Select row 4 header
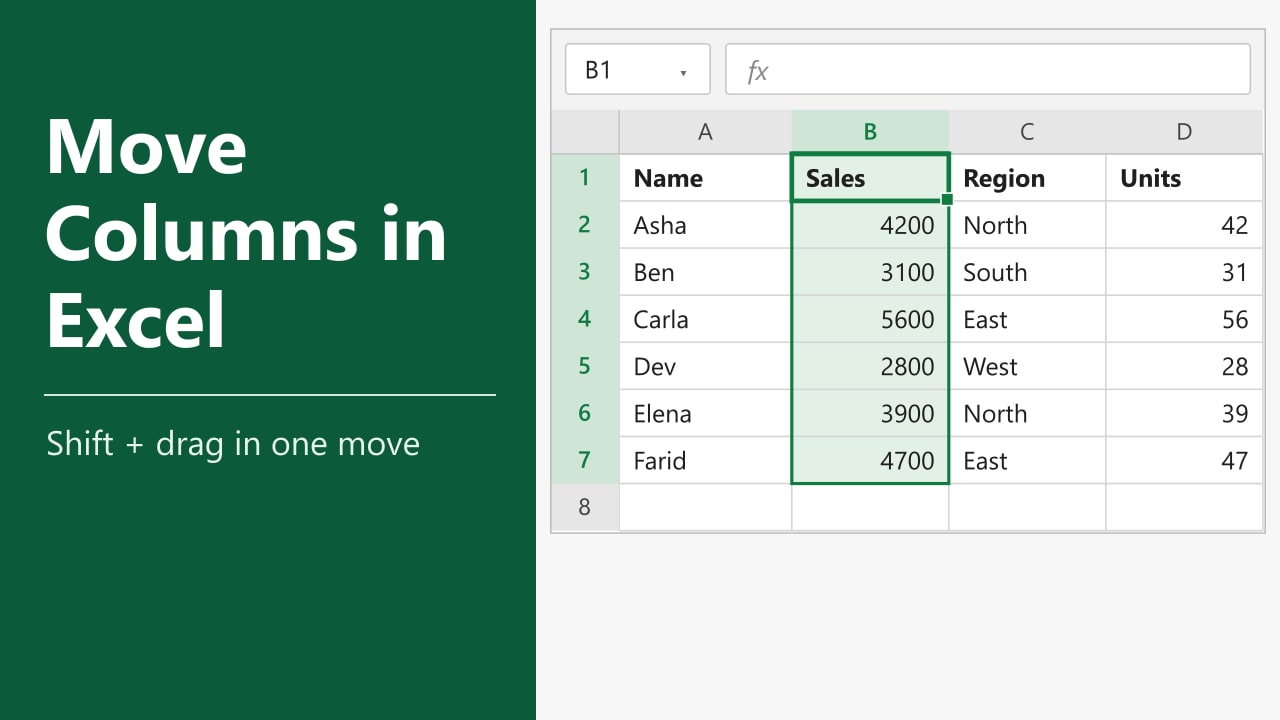Screen dimensions: 1280x720 pyautogui.click(x=585, y=319)
